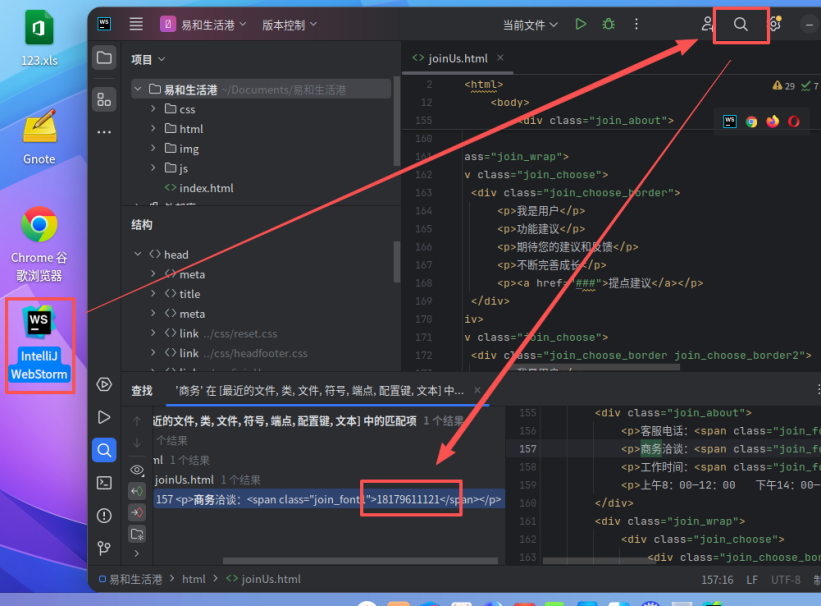Open the Code With Me user icon
Image resolution: width=821 pixels, height=606 pixels.
pyautogui.click(x=707, y=24)
